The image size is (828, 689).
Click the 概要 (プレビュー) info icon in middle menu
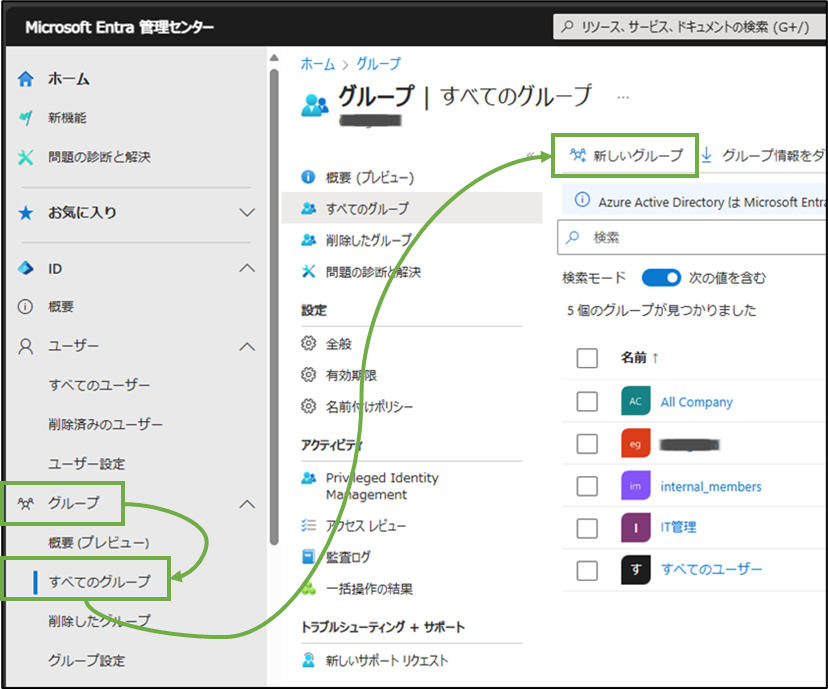pyautogui.click(x=308, y=177)
